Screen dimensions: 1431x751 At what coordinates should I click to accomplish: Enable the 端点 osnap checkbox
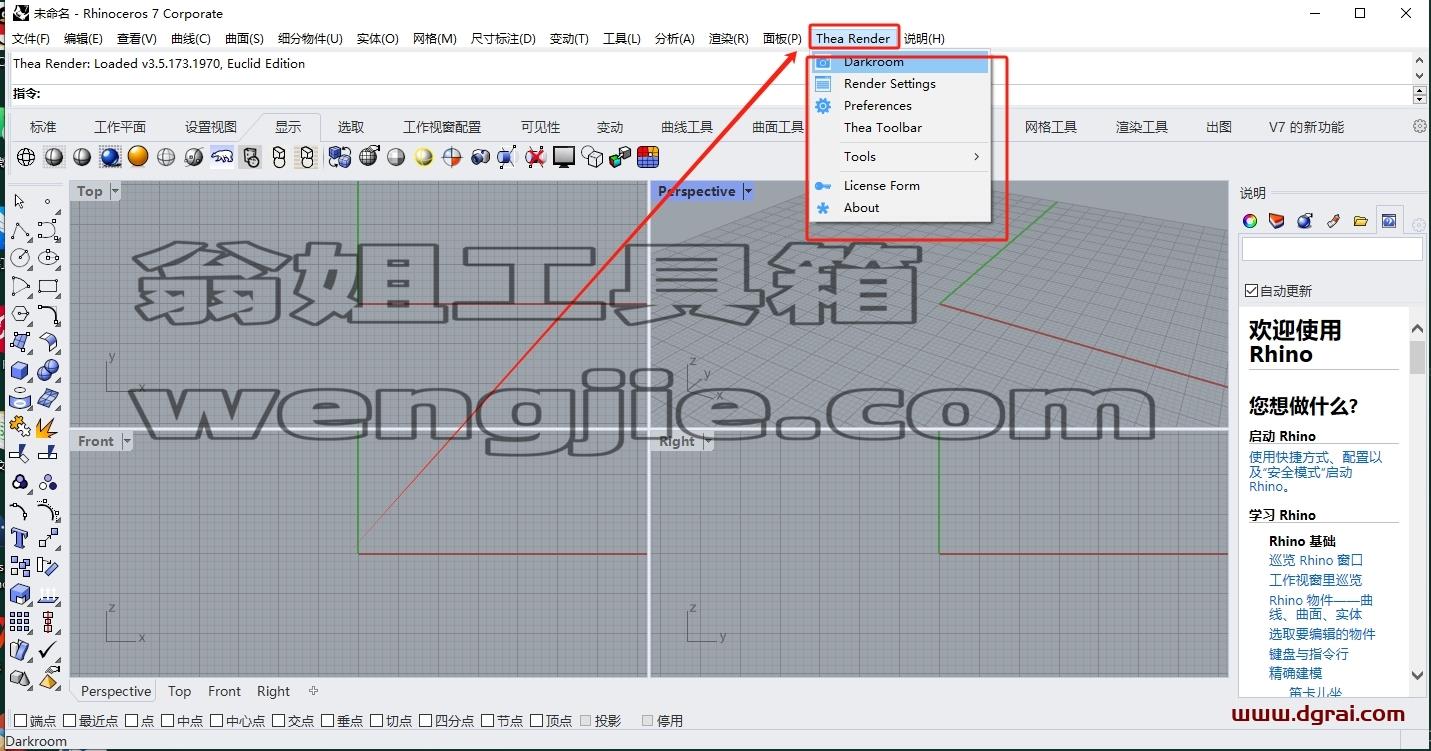click(x=21, y=720)
